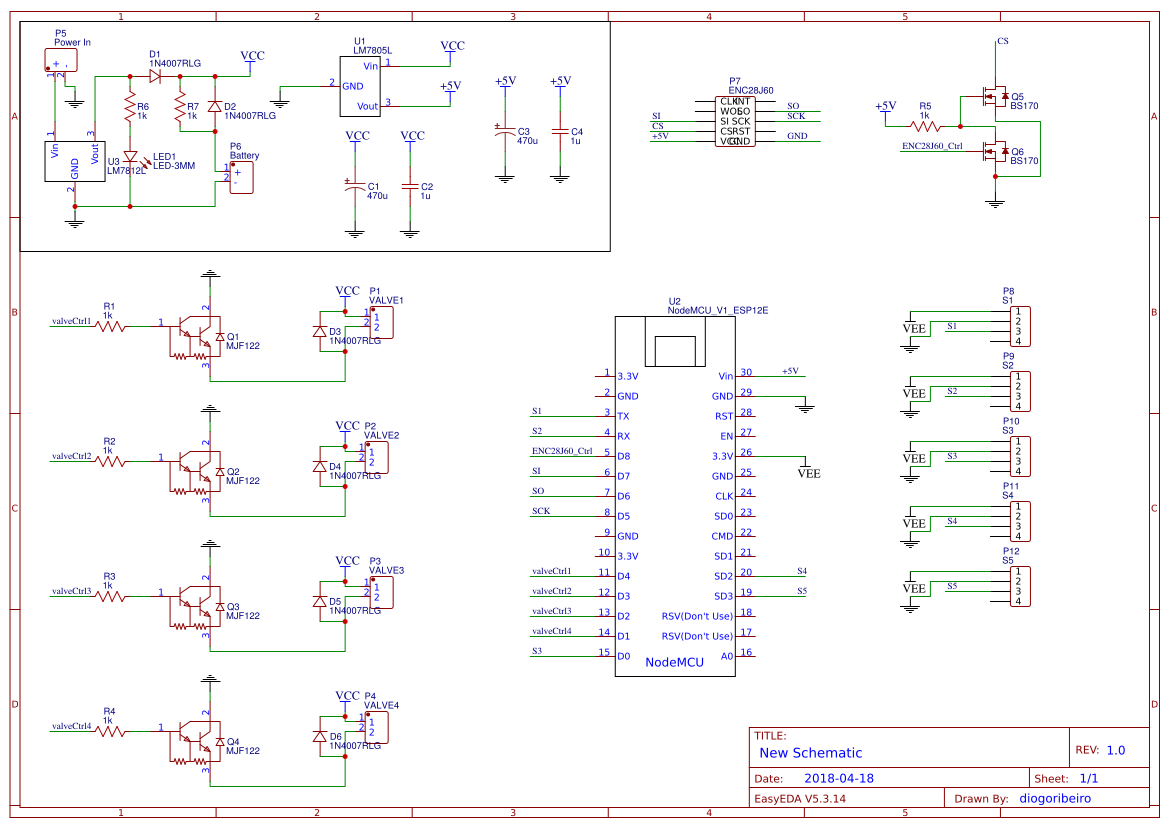Click the ENC28J60_Ctrl label at NodeMCU D8
Image resolution: width=1171 pixels, height=828 pixels.
tap(562, 452)
